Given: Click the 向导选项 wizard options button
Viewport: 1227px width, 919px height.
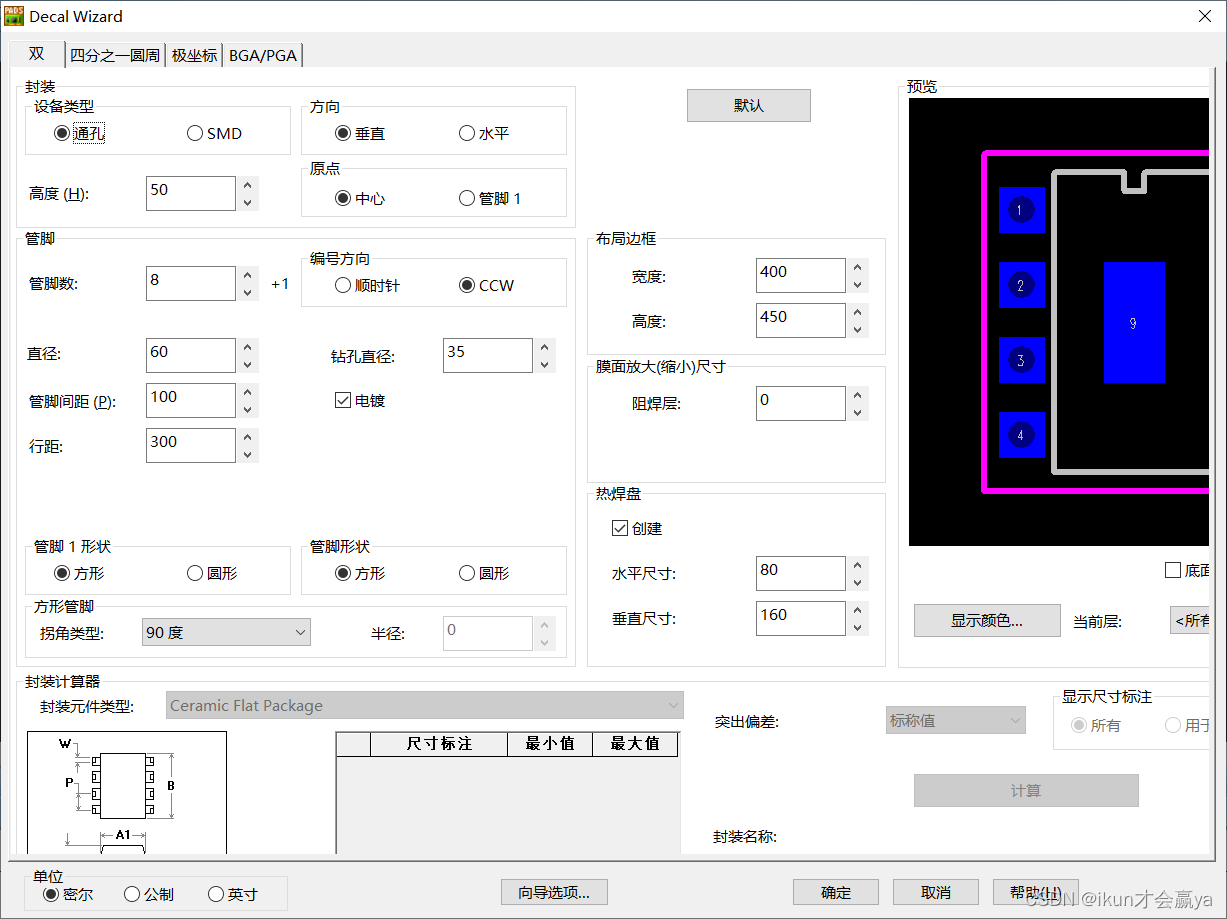Looking at the screenshot, I should tap(554, 892).
